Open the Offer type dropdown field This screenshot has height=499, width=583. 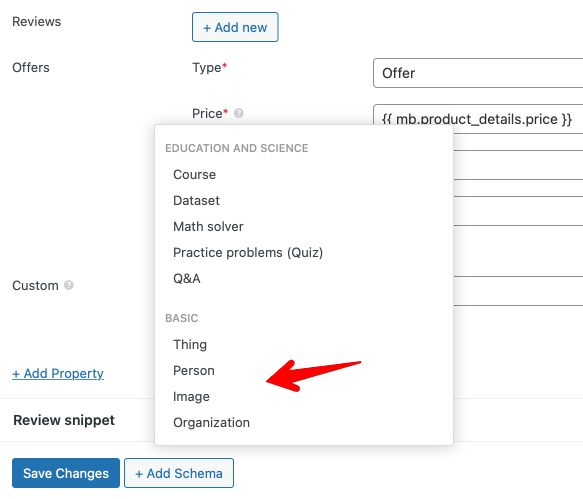pos(478,73)
